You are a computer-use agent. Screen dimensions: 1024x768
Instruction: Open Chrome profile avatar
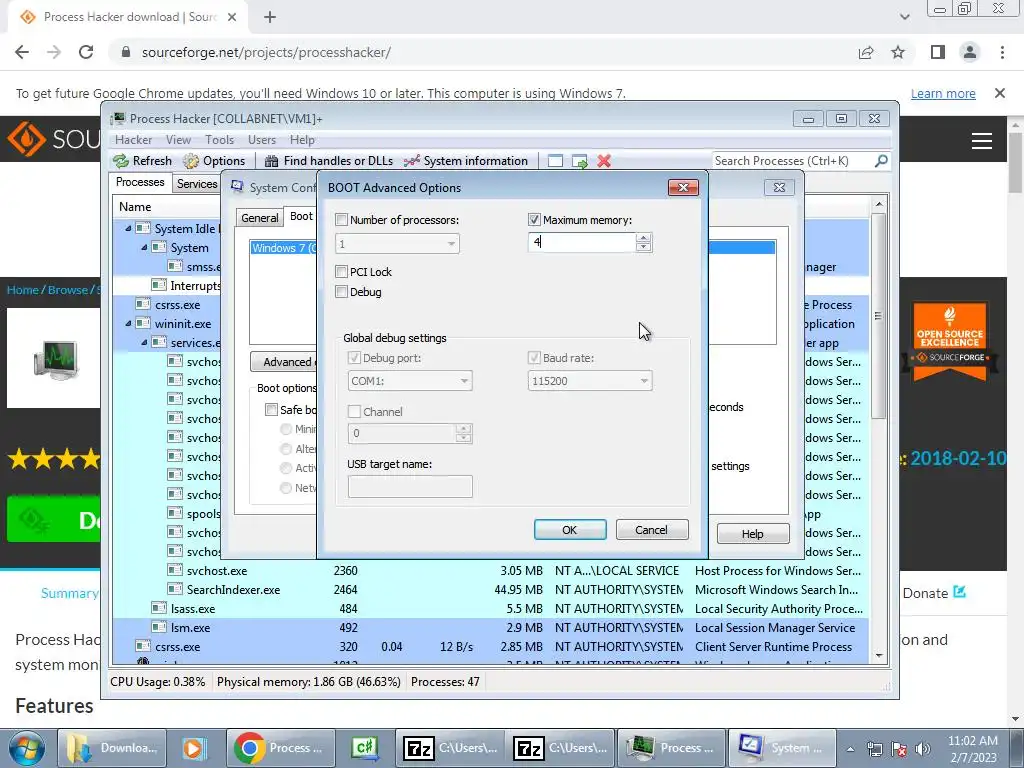coord(970,52)
